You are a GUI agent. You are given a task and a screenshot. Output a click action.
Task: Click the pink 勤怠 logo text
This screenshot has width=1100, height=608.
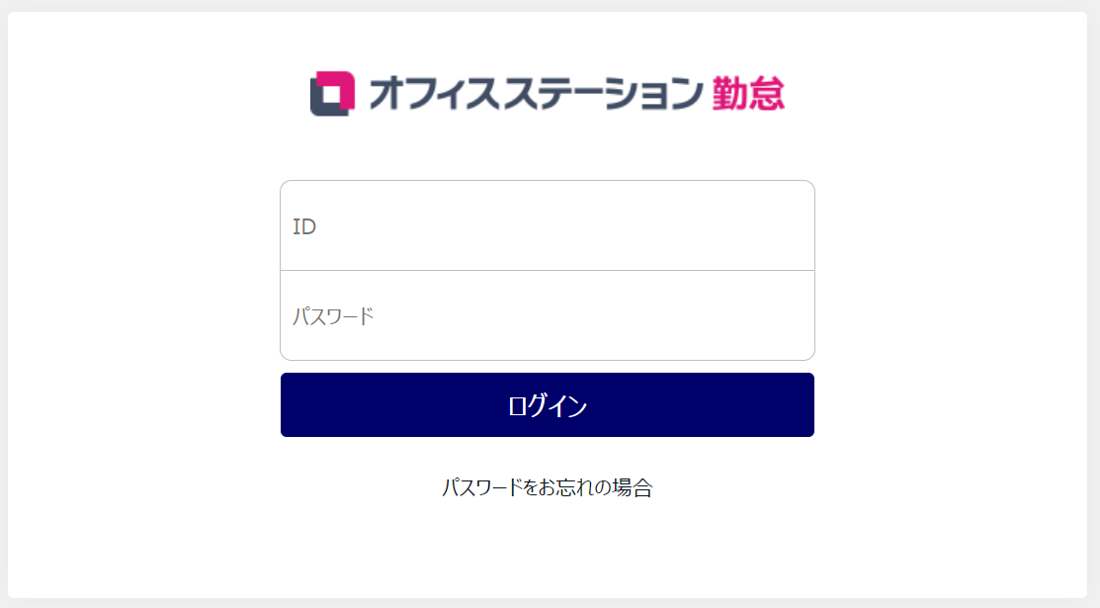pyautogui.click(x=748, y=94)
